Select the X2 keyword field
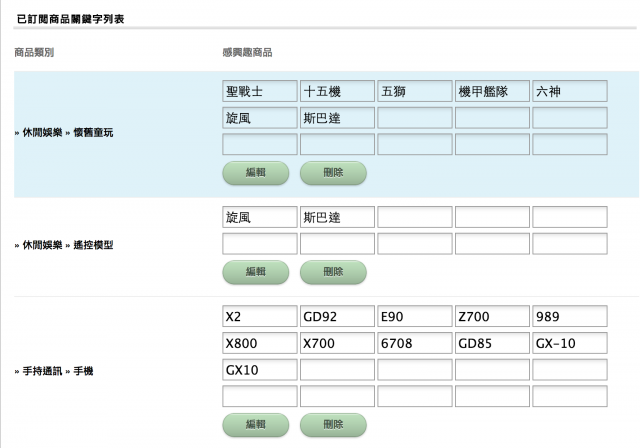This screenshot has width=640, height=448. [260, 316]
